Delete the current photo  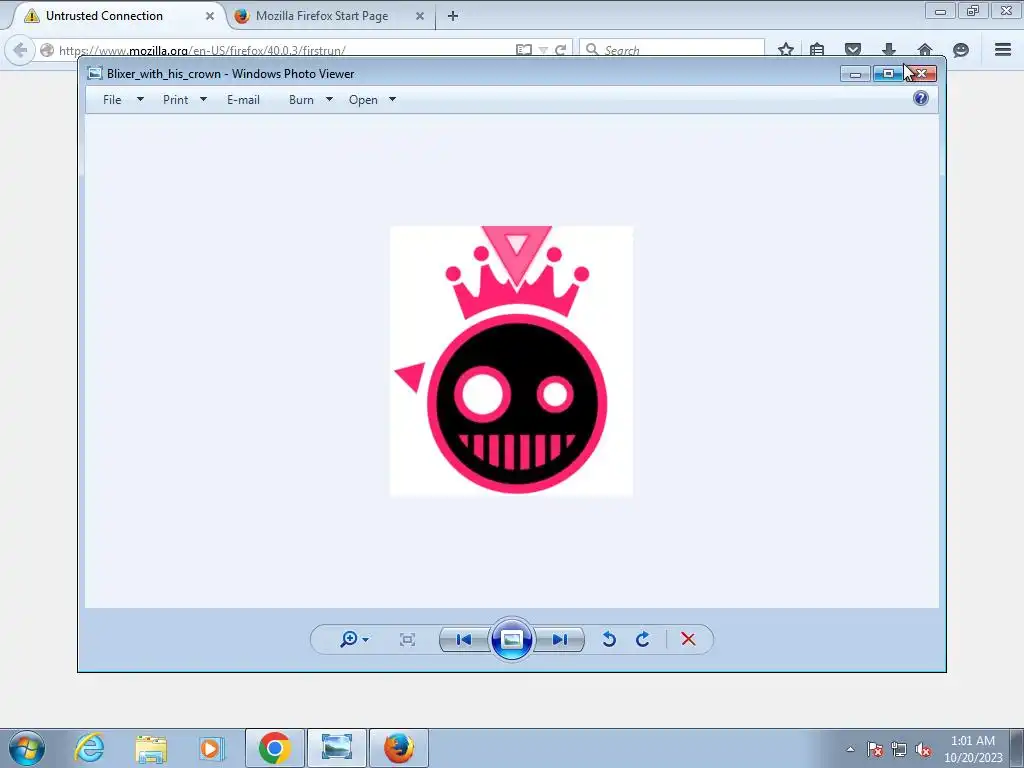click(x=688, y=639)
